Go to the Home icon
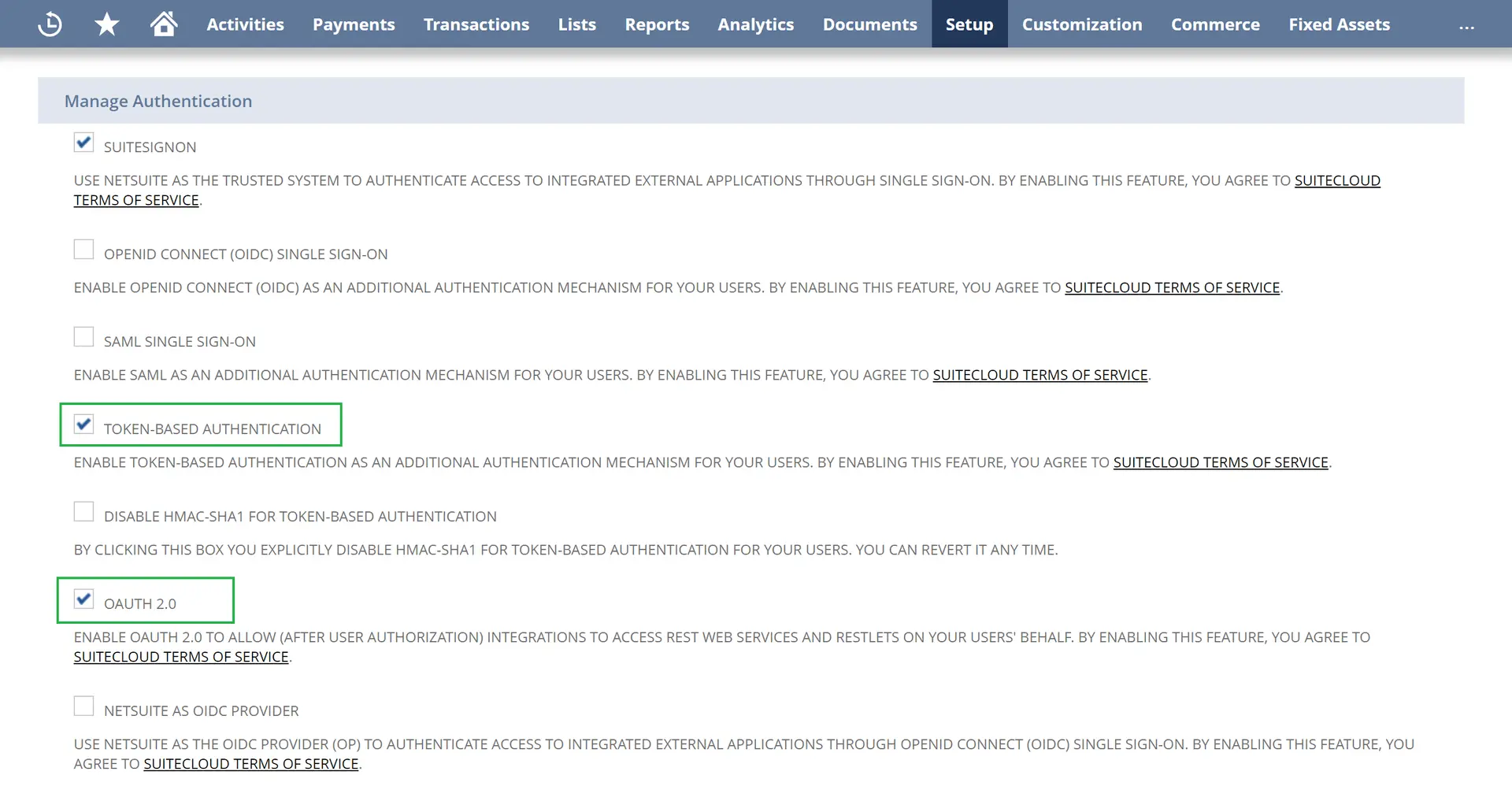This screenshot has width=1512, height=801. [x=164, y=24]
